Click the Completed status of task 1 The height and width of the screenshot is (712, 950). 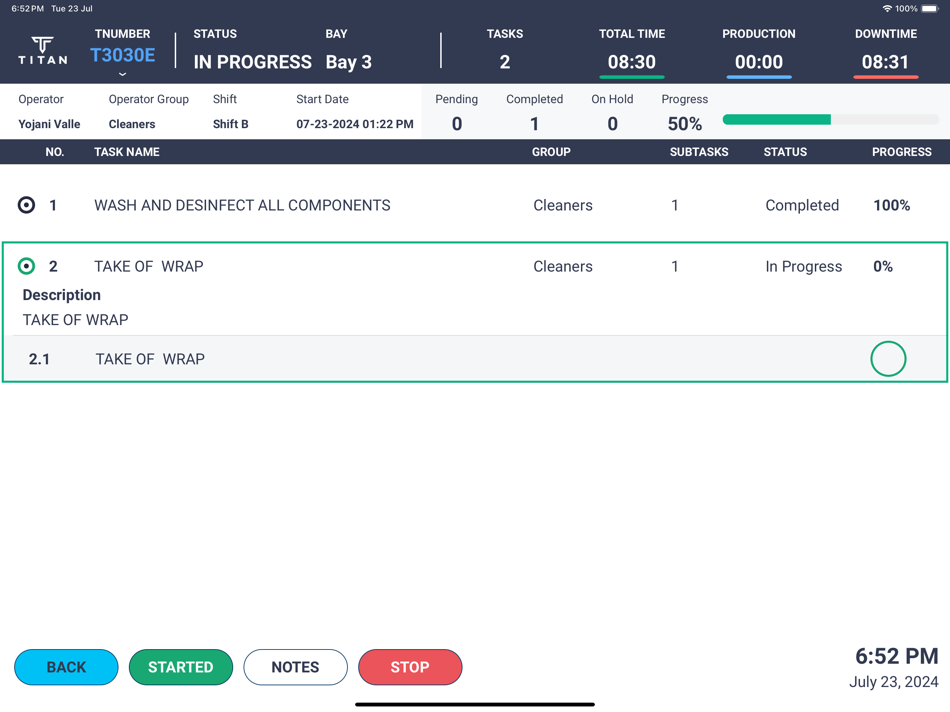click(802, 205)
